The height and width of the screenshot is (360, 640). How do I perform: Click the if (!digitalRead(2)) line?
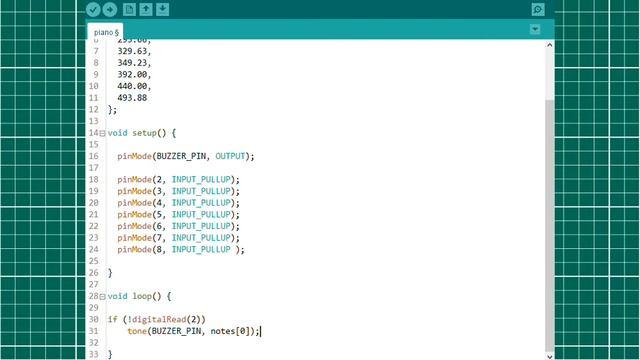[157, 320]
